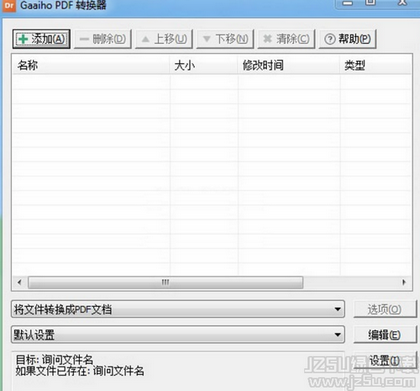The width and height of the screenshot is (420, 391).
Task: Click the 删除(D) delete button
Action: click(x=103, y=39)
